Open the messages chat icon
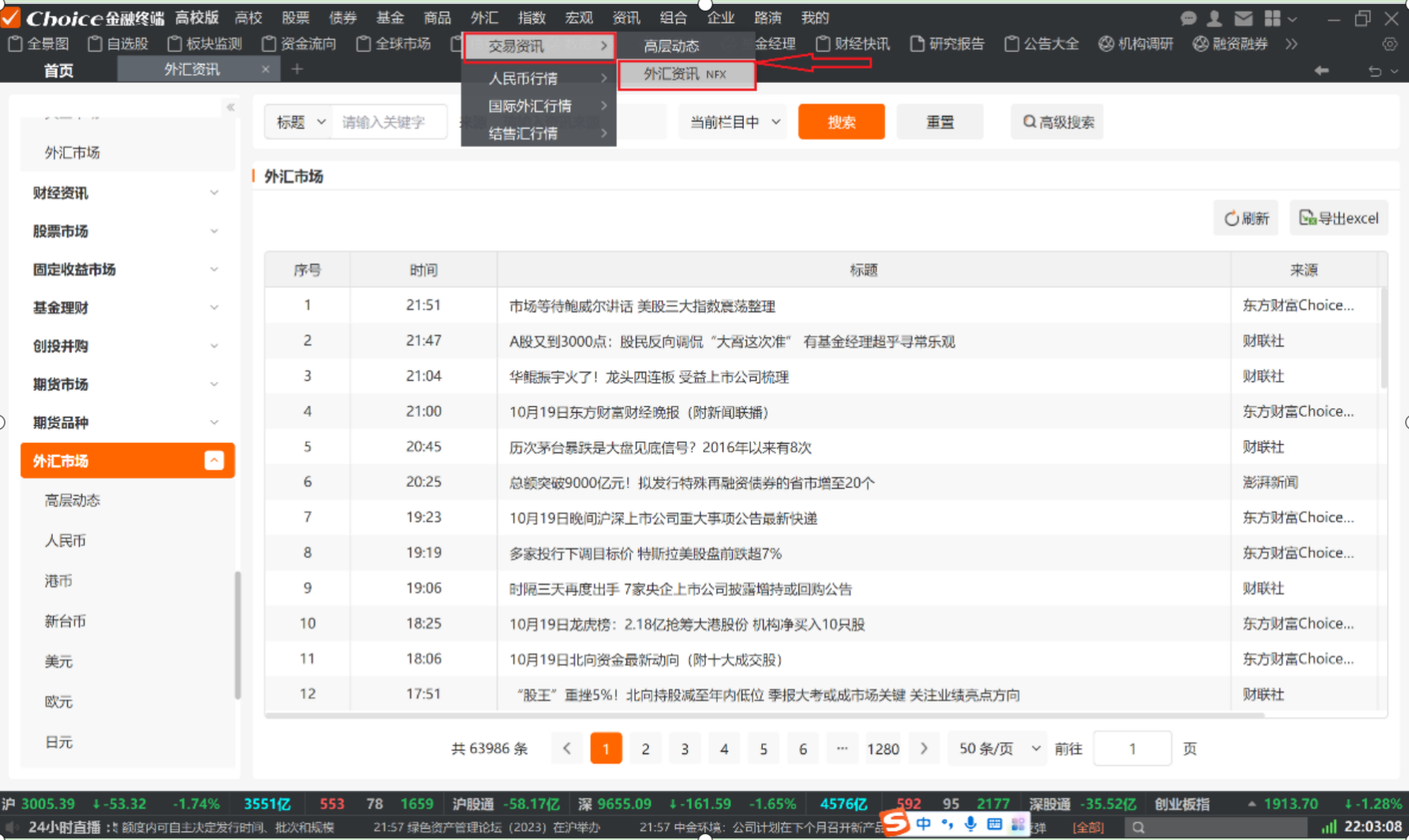The height and width of the screenshot is (840, 1409). point(1188,18)
